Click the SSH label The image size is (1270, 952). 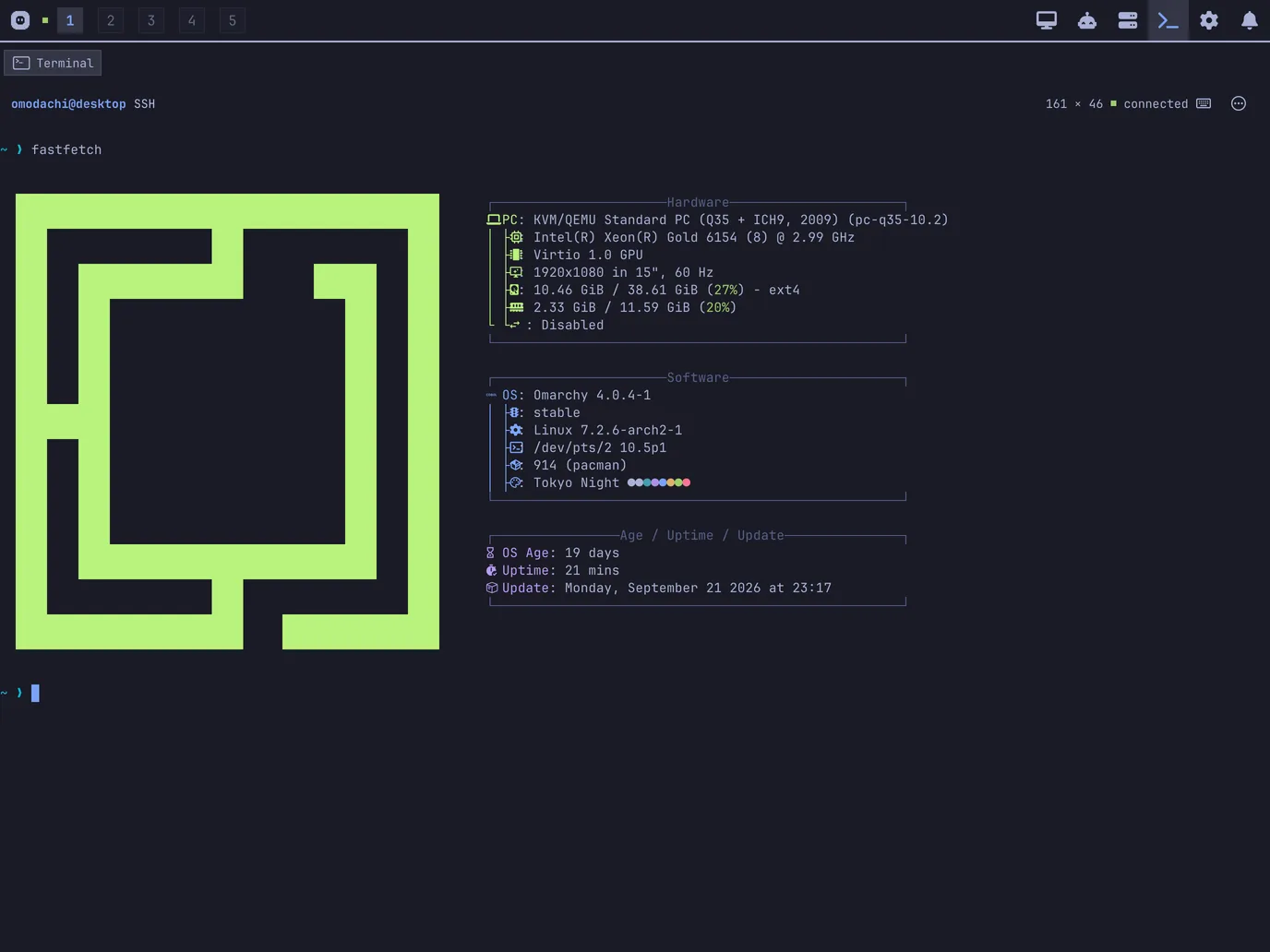144,104
